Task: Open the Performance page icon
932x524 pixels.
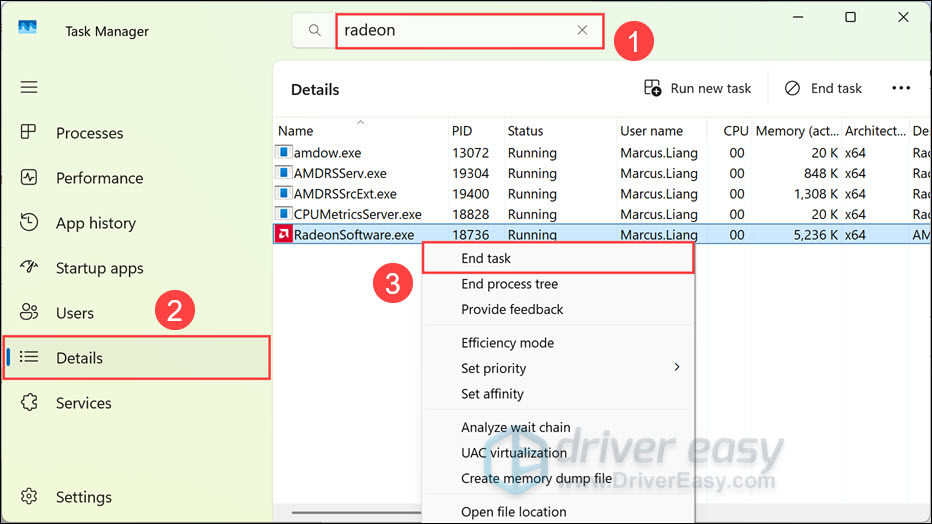Action: tap(29, 178)
